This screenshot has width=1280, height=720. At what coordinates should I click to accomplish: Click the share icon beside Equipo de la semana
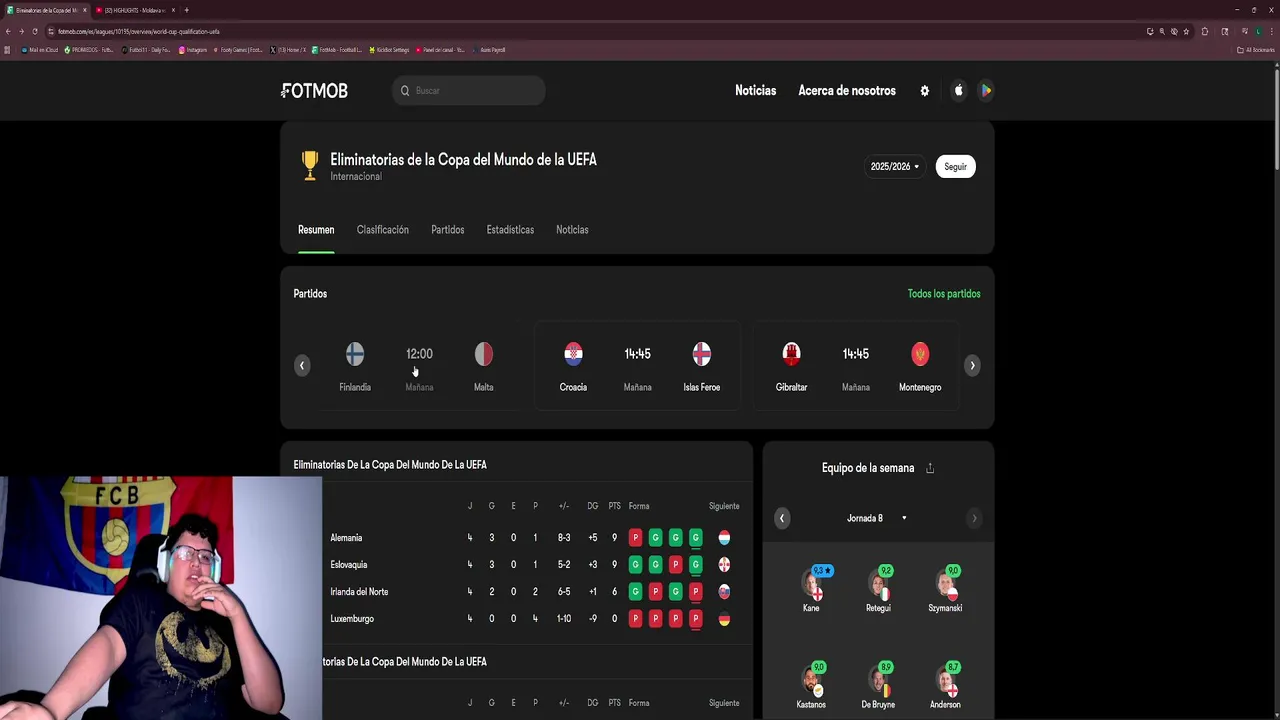click(x=930, y=468)
